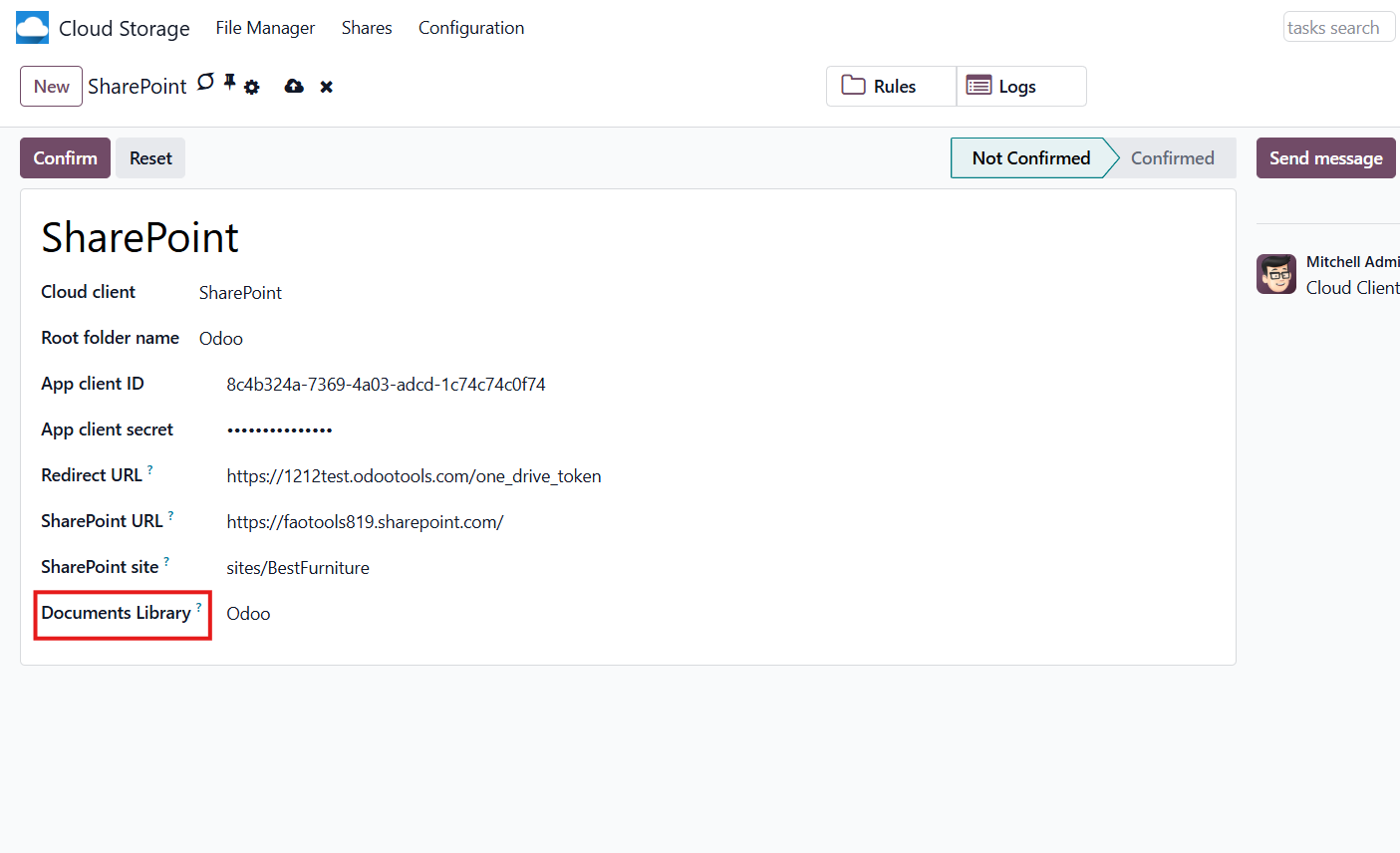Click the pin icon beside the SharePoint title
This screenshot has width=1400, height=853.
click(x=229, y=83)
